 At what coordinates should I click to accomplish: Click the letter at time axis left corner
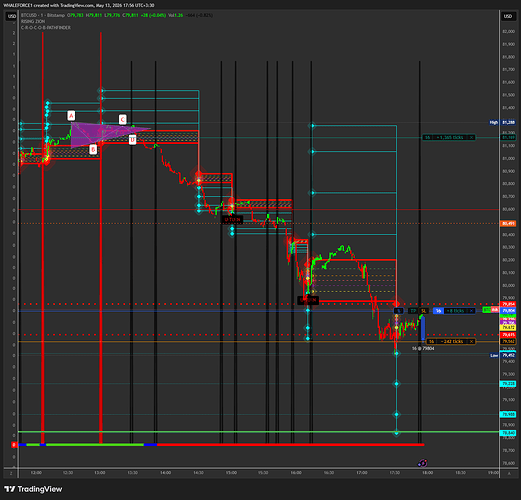point(11,473)
